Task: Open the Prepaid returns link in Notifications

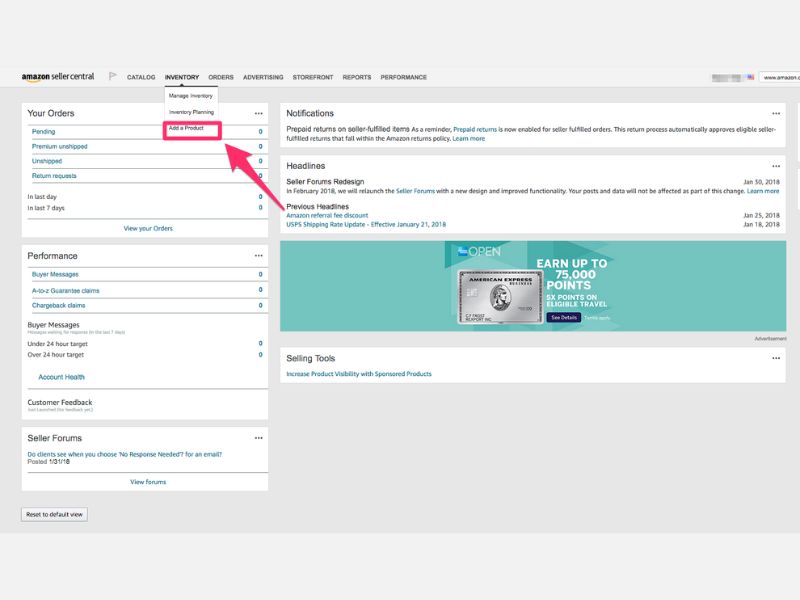Action: pyautogui.click(x=475, y=130)
